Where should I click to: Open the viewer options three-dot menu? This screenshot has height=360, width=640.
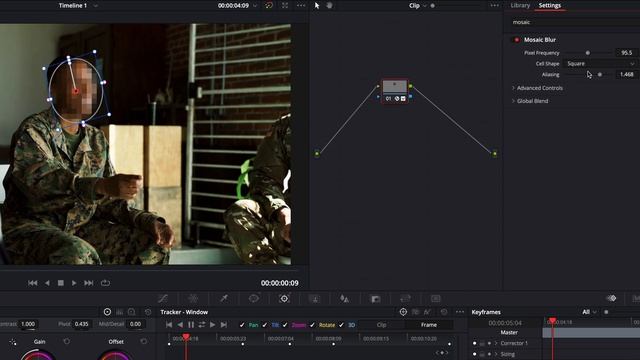[x=301, y=5]
